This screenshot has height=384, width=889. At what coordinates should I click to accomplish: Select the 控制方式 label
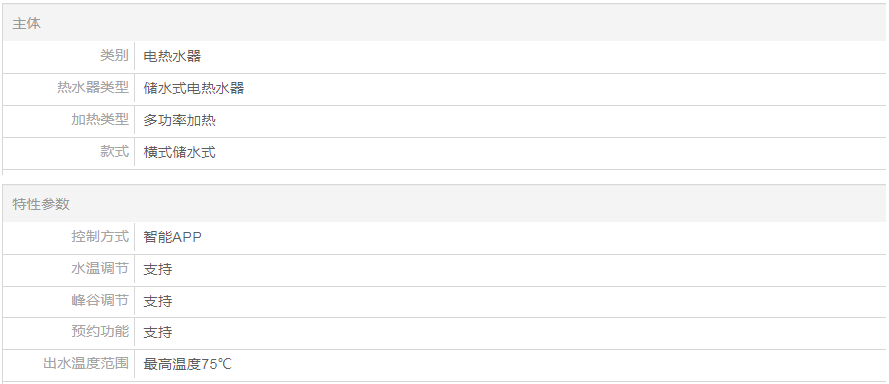[100, 236]
